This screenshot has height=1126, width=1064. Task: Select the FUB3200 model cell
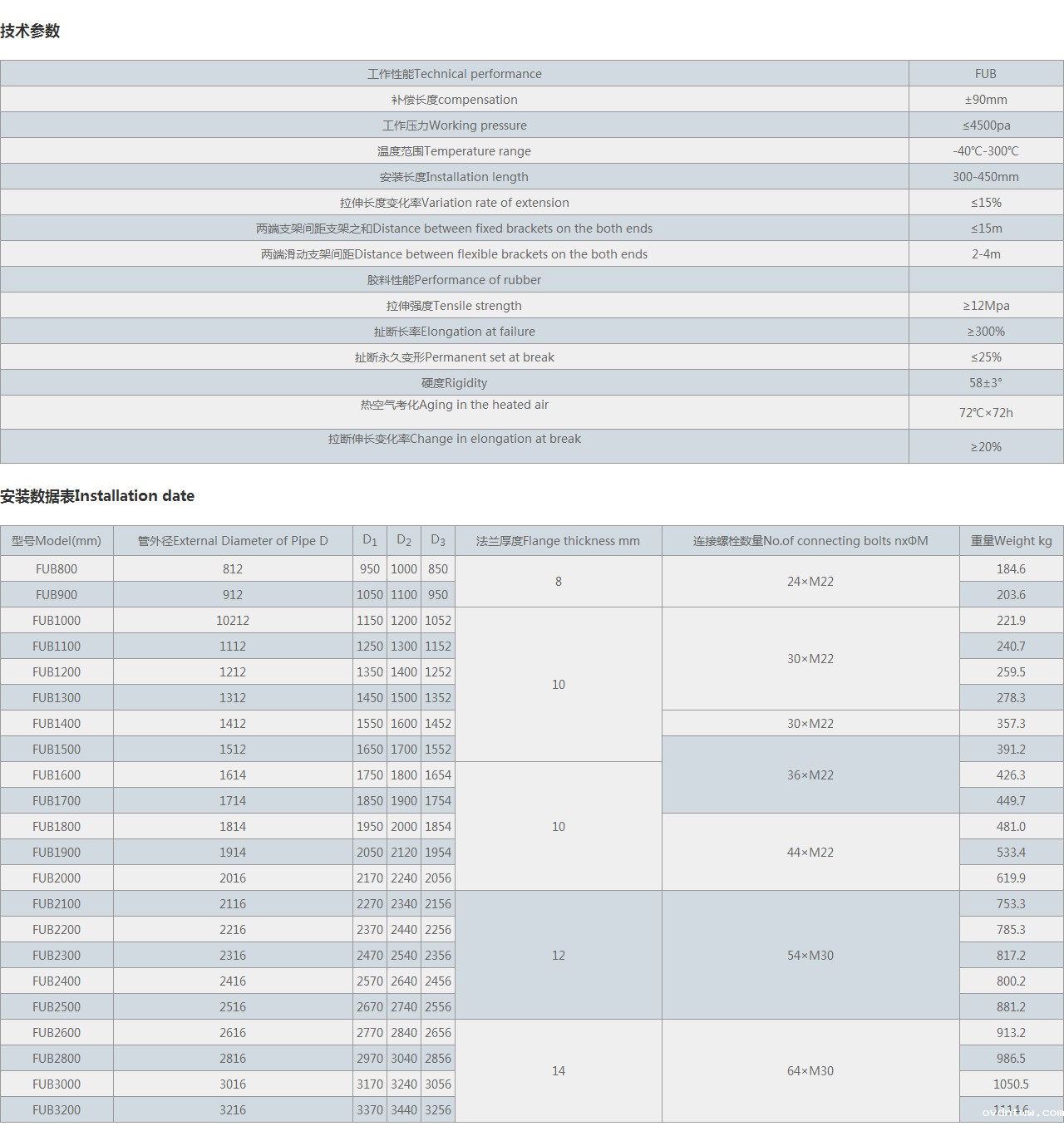(57, 1110)
